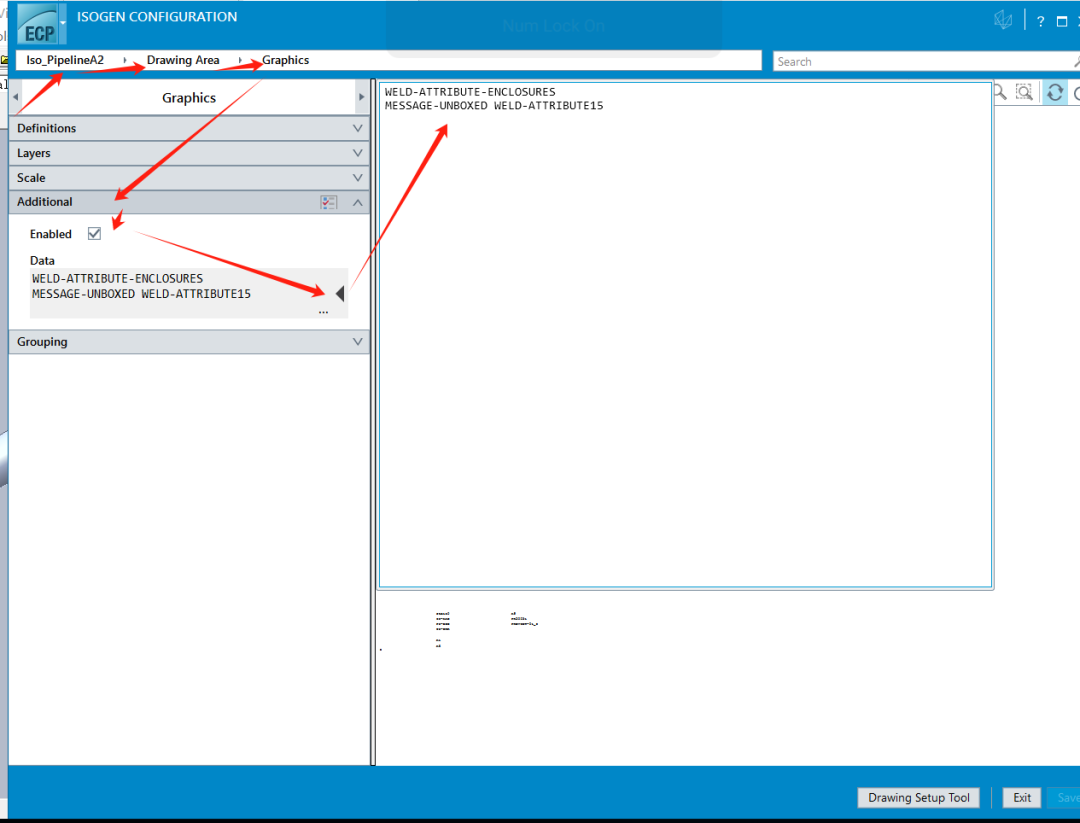Image resolution: width=1080 pixels, height=823 pixels.
Task: Expand the Layers section
Action: (189, 153)
